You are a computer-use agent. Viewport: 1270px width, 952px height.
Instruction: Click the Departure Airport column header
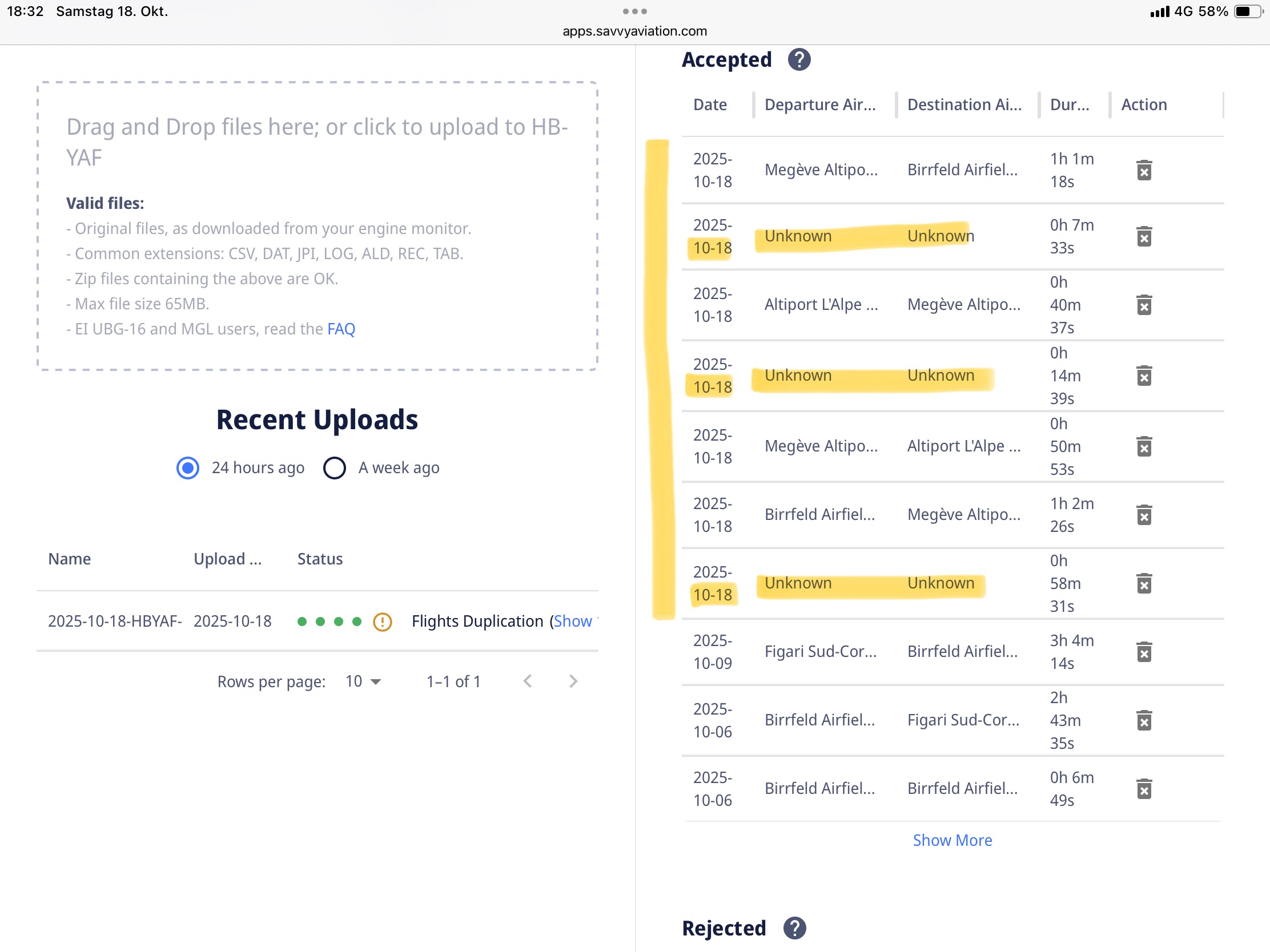pos(820,104)
